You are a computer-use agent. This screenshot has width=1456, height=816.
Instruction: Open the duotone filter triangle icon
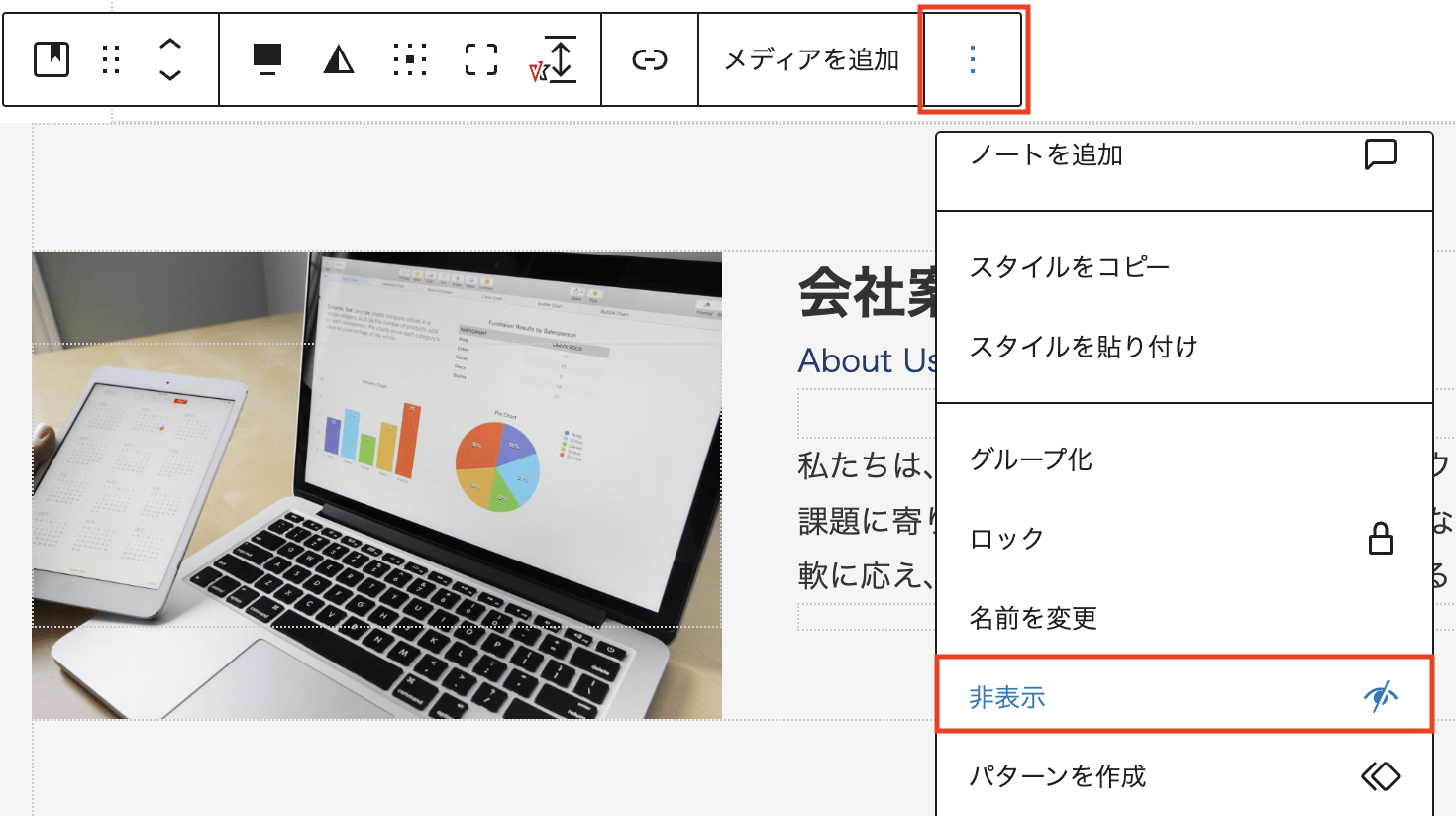click(x=339, y=60)
